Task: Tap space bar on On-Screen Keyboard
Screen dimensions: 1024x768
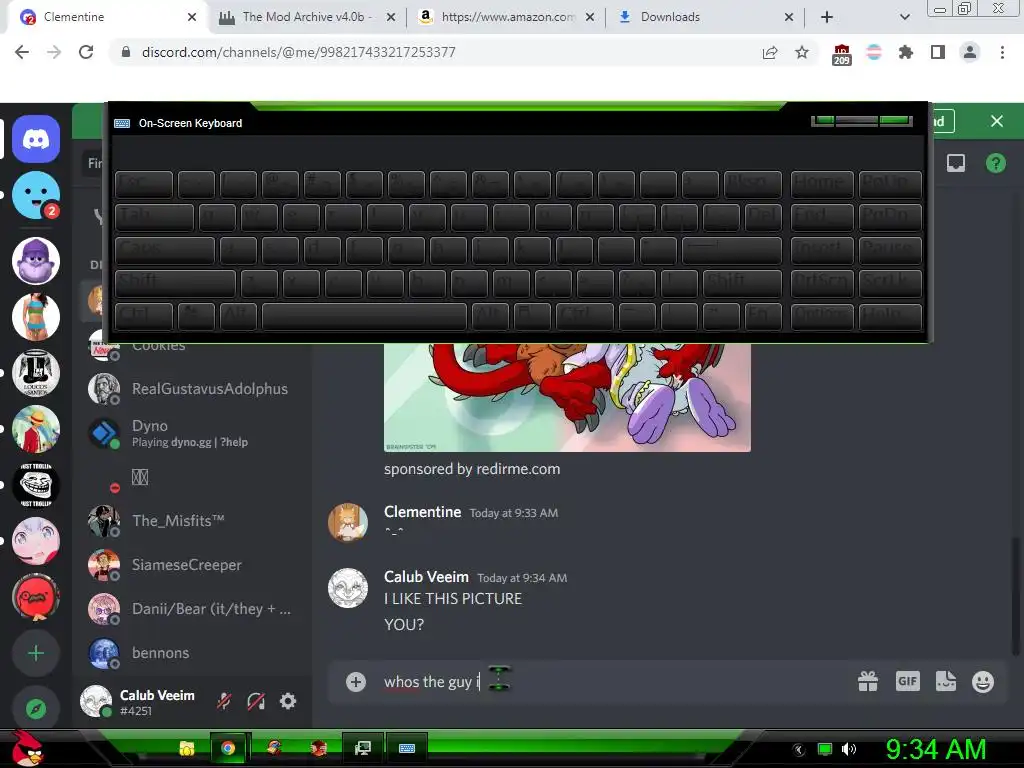Action: (364, 317)
